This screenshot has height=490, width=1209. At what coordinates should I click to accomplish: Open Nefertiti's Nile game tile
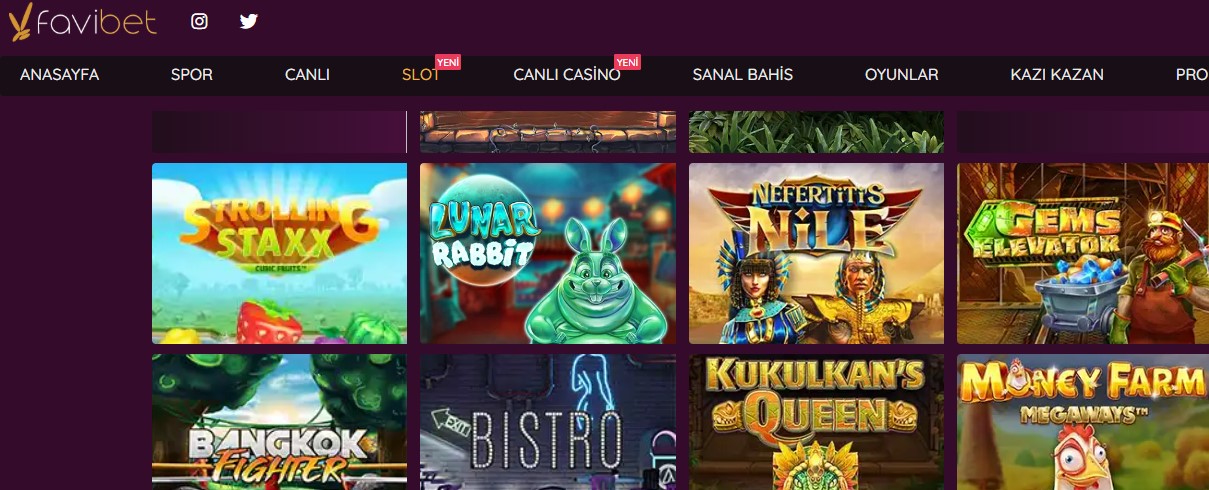coord(816,253)
